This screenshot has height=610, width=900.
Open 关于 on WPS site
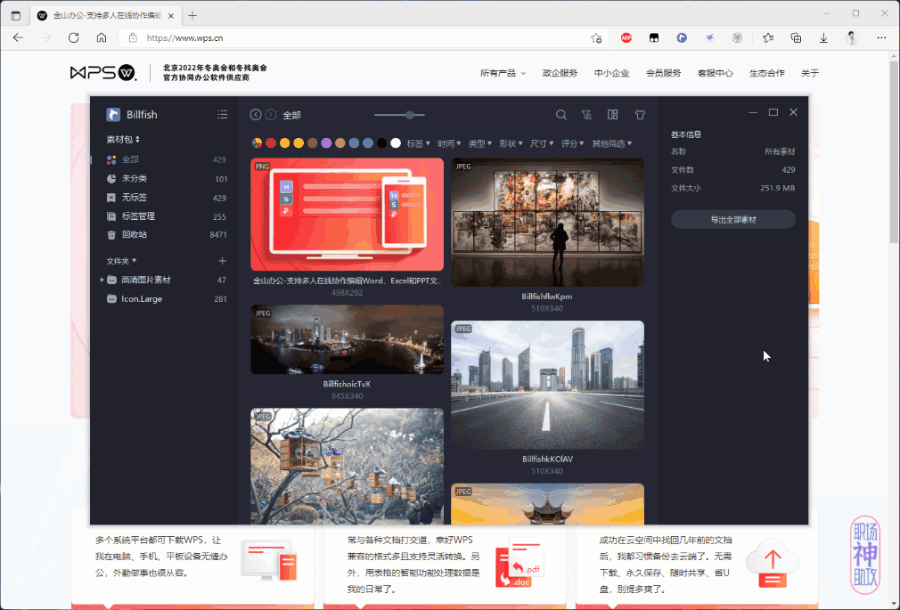(810, 73)
